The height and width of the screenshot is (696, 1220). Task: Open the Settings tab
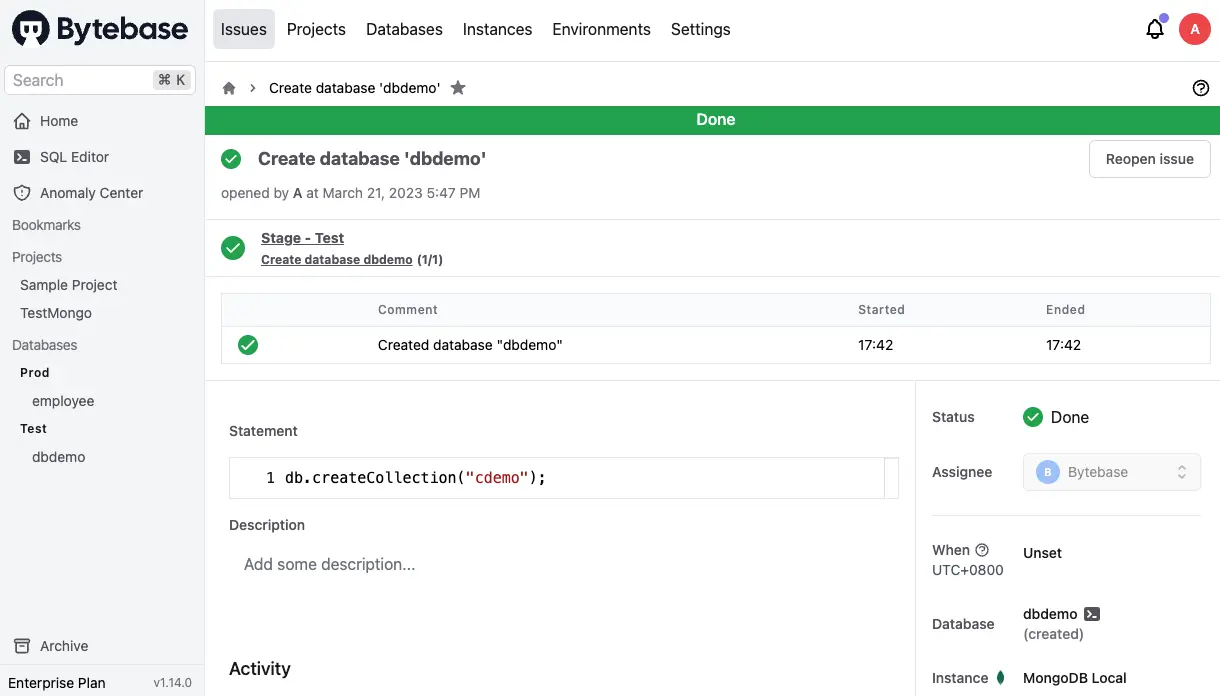click(700, 29)
